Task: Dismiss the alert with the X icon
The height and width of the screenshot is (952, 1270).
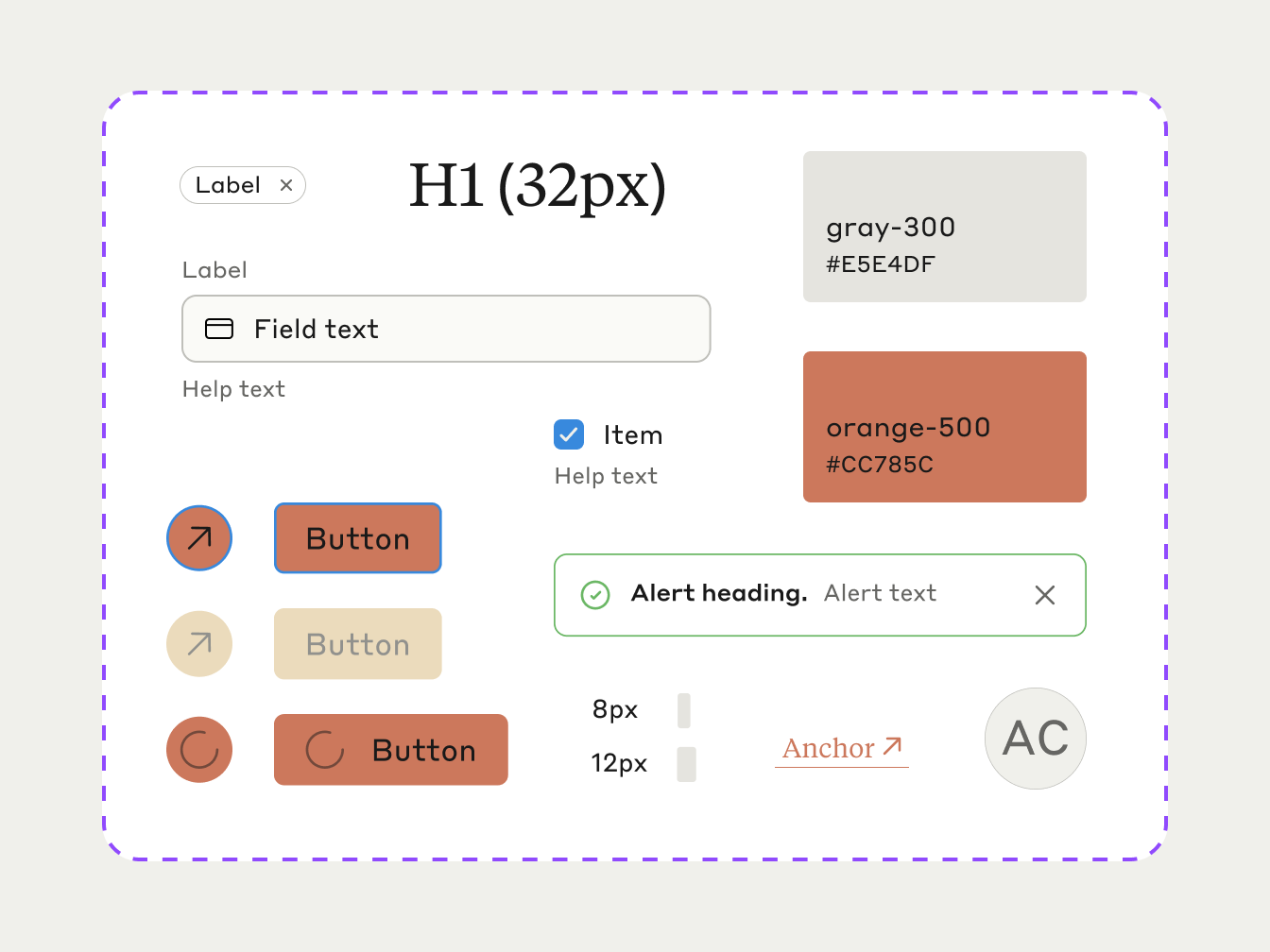Action: coord(1044,595)
